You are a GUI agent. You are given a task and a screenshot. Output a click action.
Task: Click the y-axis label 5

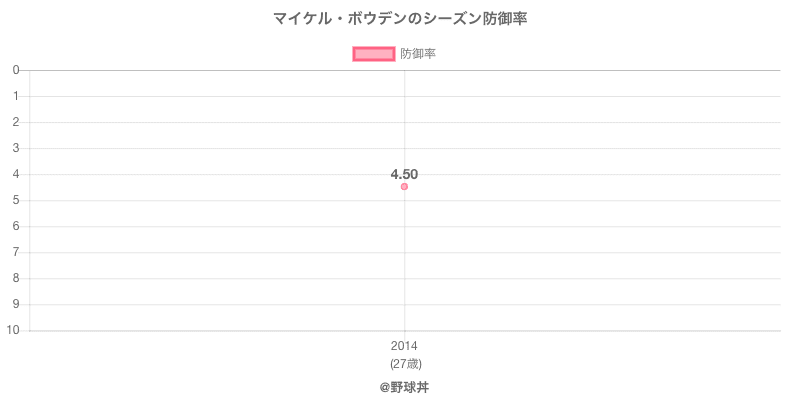[17, 200]
